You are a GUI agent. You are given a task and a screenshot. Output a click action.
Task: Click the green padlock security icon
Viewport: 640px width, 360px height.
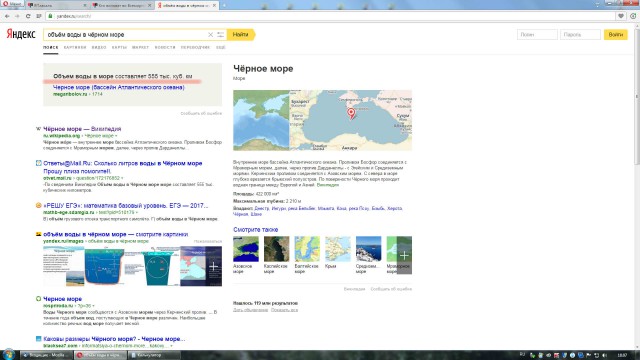[x=50, y=16]
